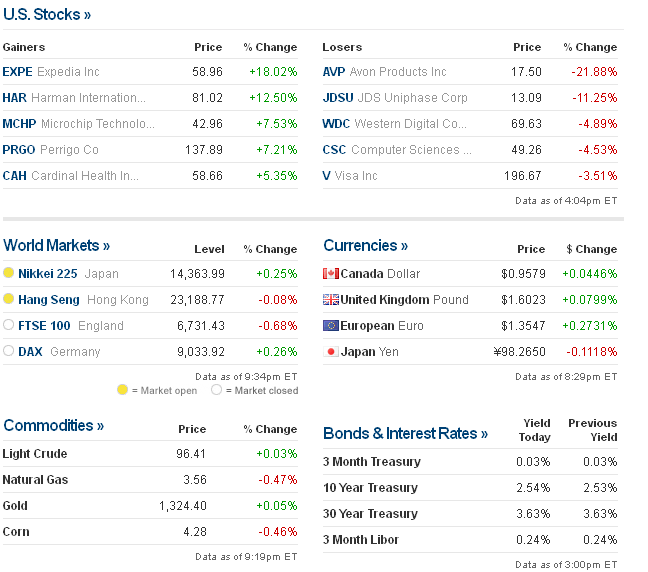Open the HAR ticker link
648x572 pixels.
coord(14,98)
